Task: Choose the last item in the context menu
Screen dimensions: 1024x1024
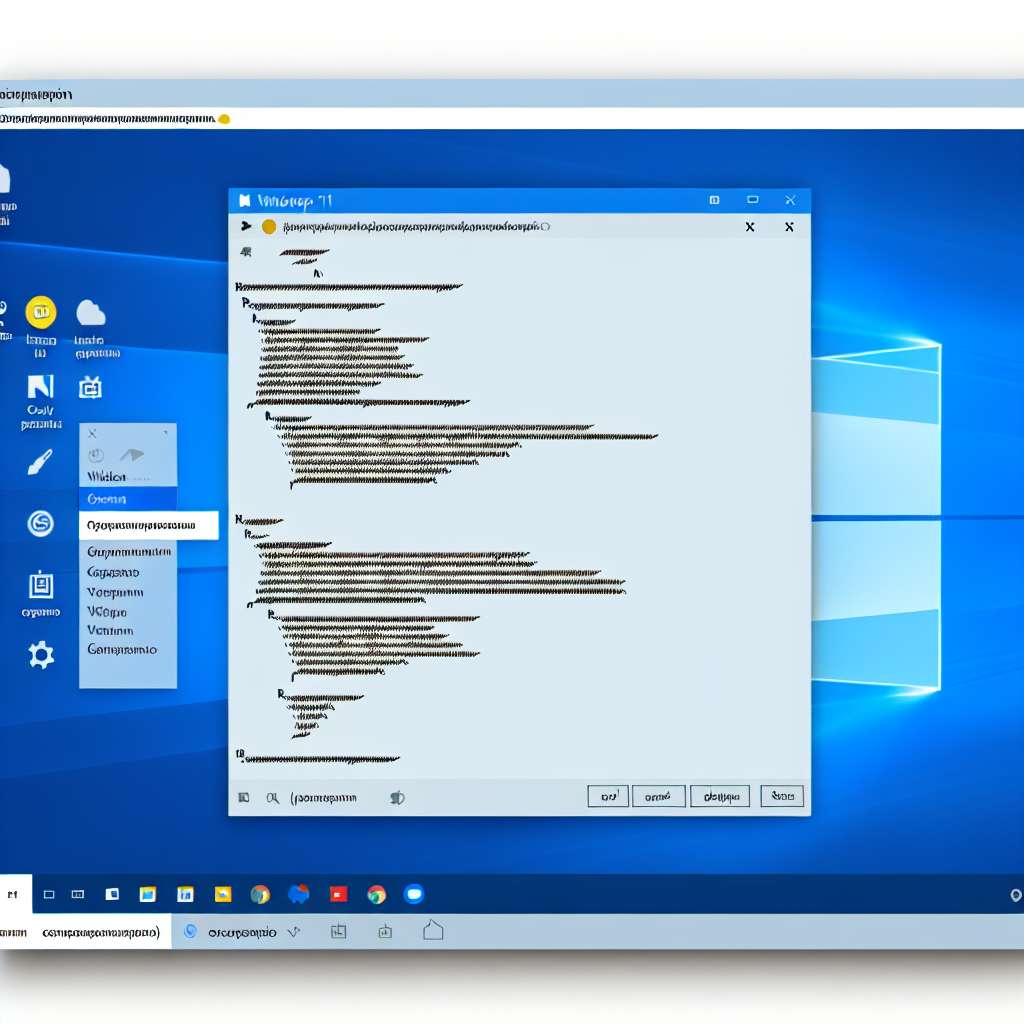Action: pos(122,649)
